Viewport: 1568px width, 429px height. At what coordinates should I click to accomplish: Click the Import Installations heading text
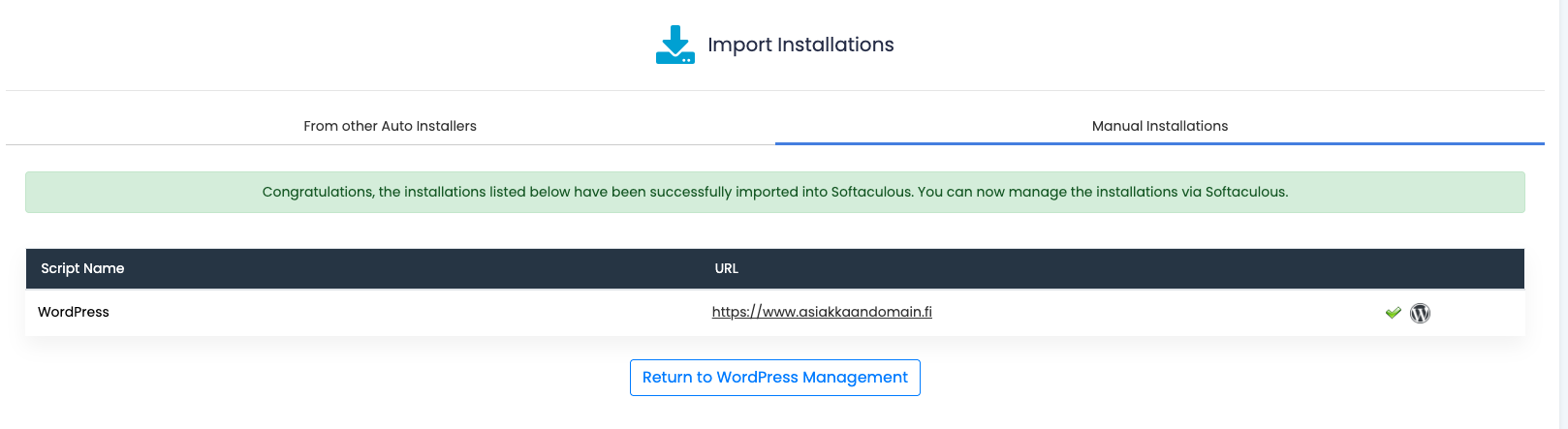coord(800,45)
